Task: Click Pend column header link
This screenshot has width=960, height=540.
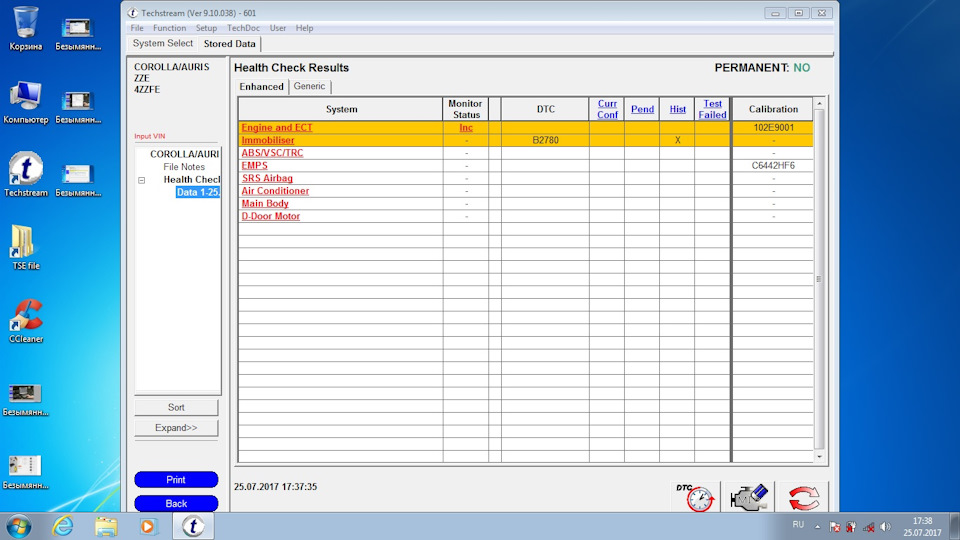Action: coord(642,109)
